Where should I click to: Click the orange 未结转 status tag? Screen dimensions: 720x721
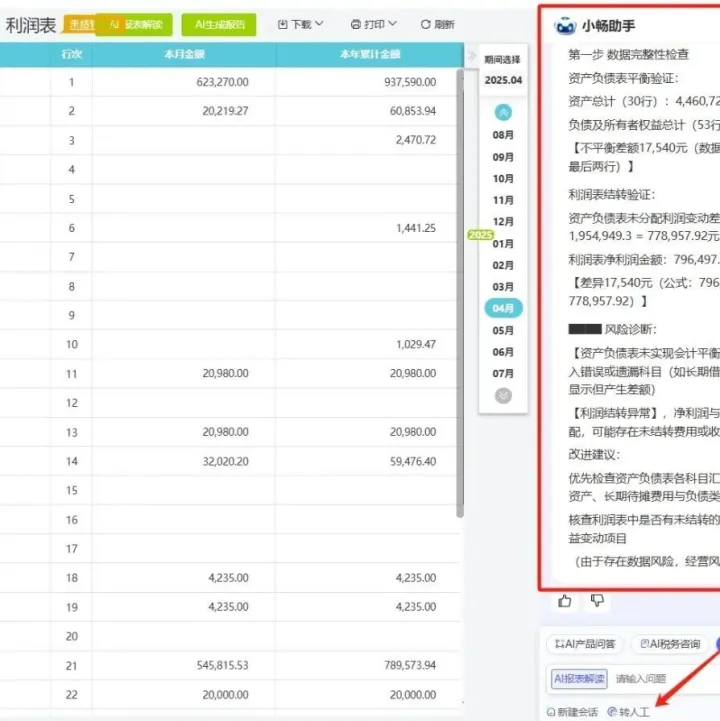[80, 24]
